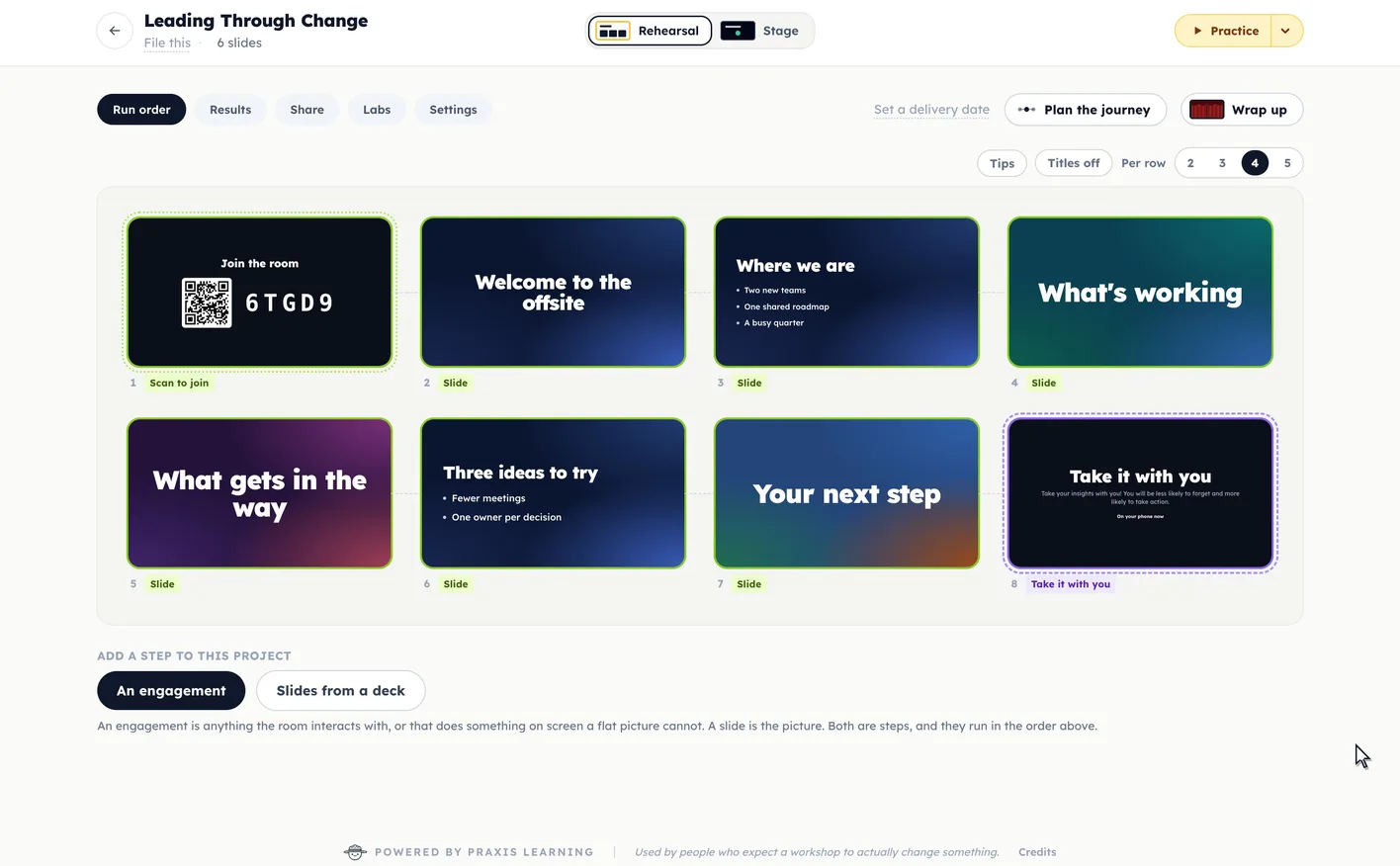Image resolution: width=1400 pixels, height=866 pixels.
Task: Open the Take it with you step thumbnail
Action: point(1140,493)
